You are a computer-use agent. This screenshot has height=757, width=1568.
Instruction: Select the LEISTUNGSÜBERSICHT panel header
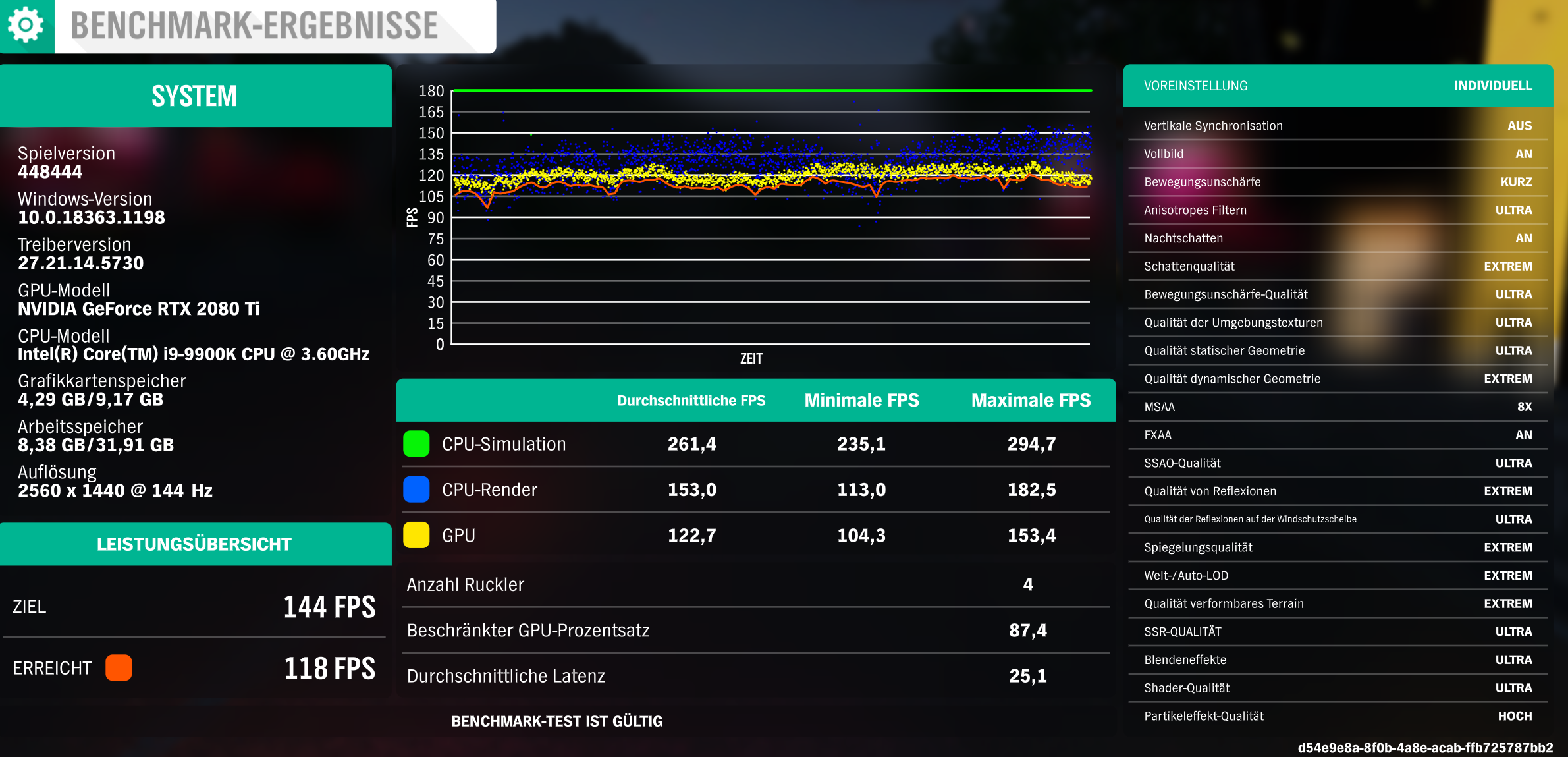tap(195, 544)
